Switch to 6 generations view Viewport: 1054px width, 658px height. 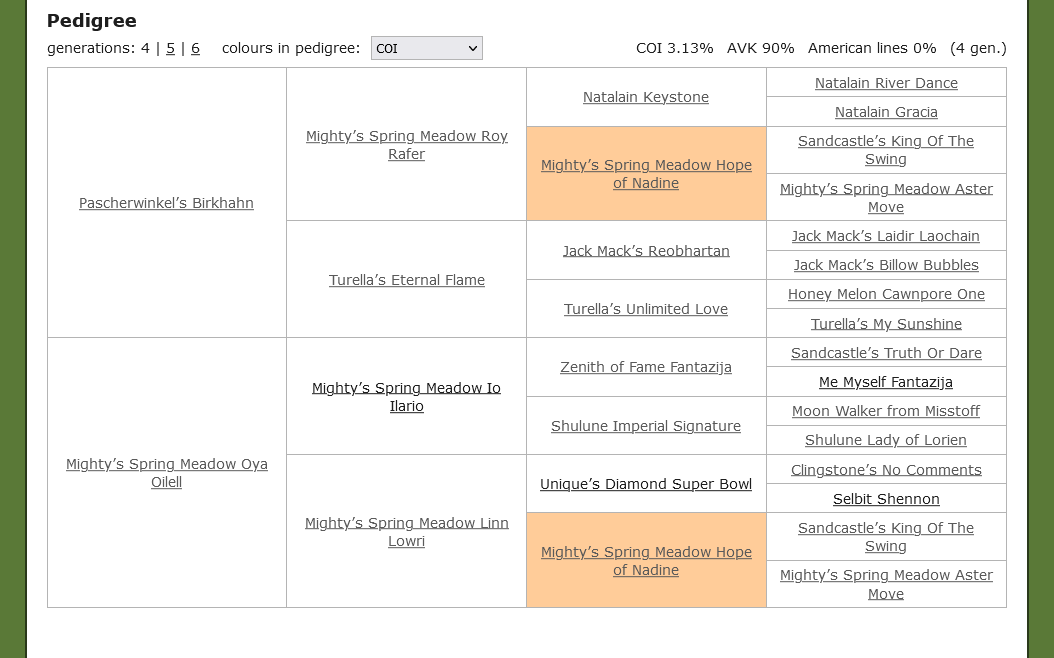195,48
